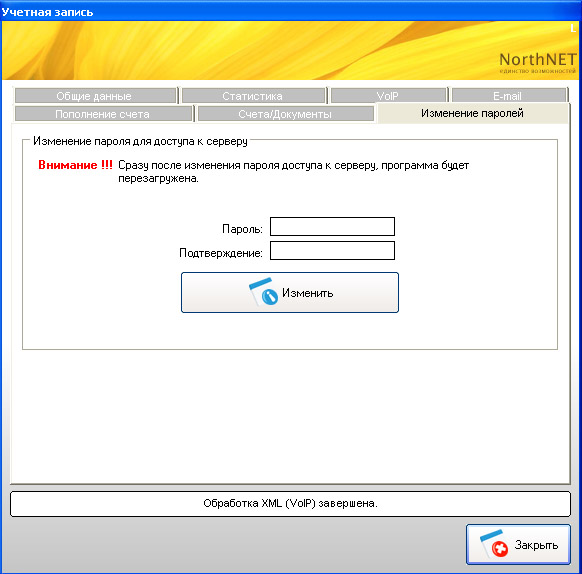Click the Обработка XML status message box
The height and width of the screenshot is (574, 582).
290,504
